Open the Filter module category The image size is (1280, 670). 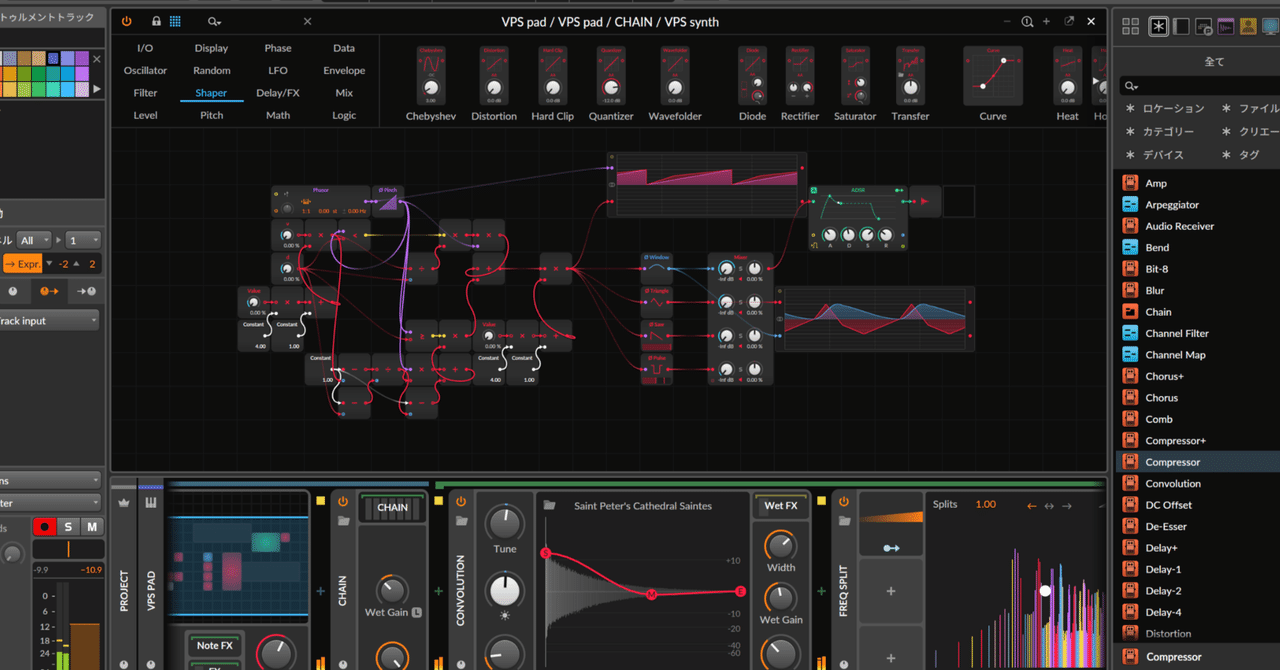coord(145,93)
